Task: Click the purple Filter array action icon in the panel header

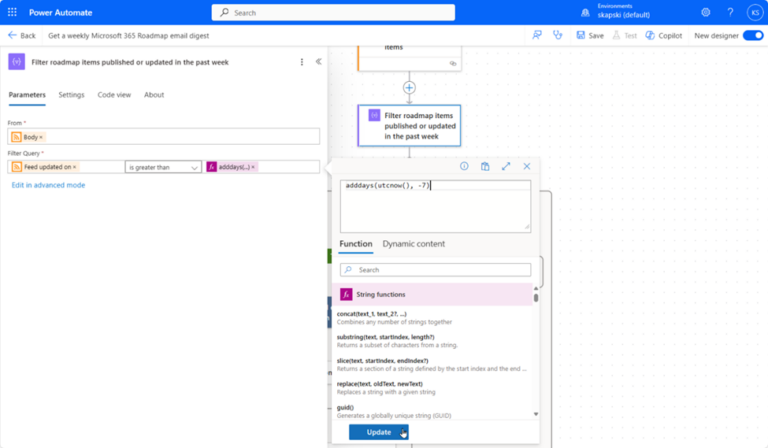Action: pos(17,62)
